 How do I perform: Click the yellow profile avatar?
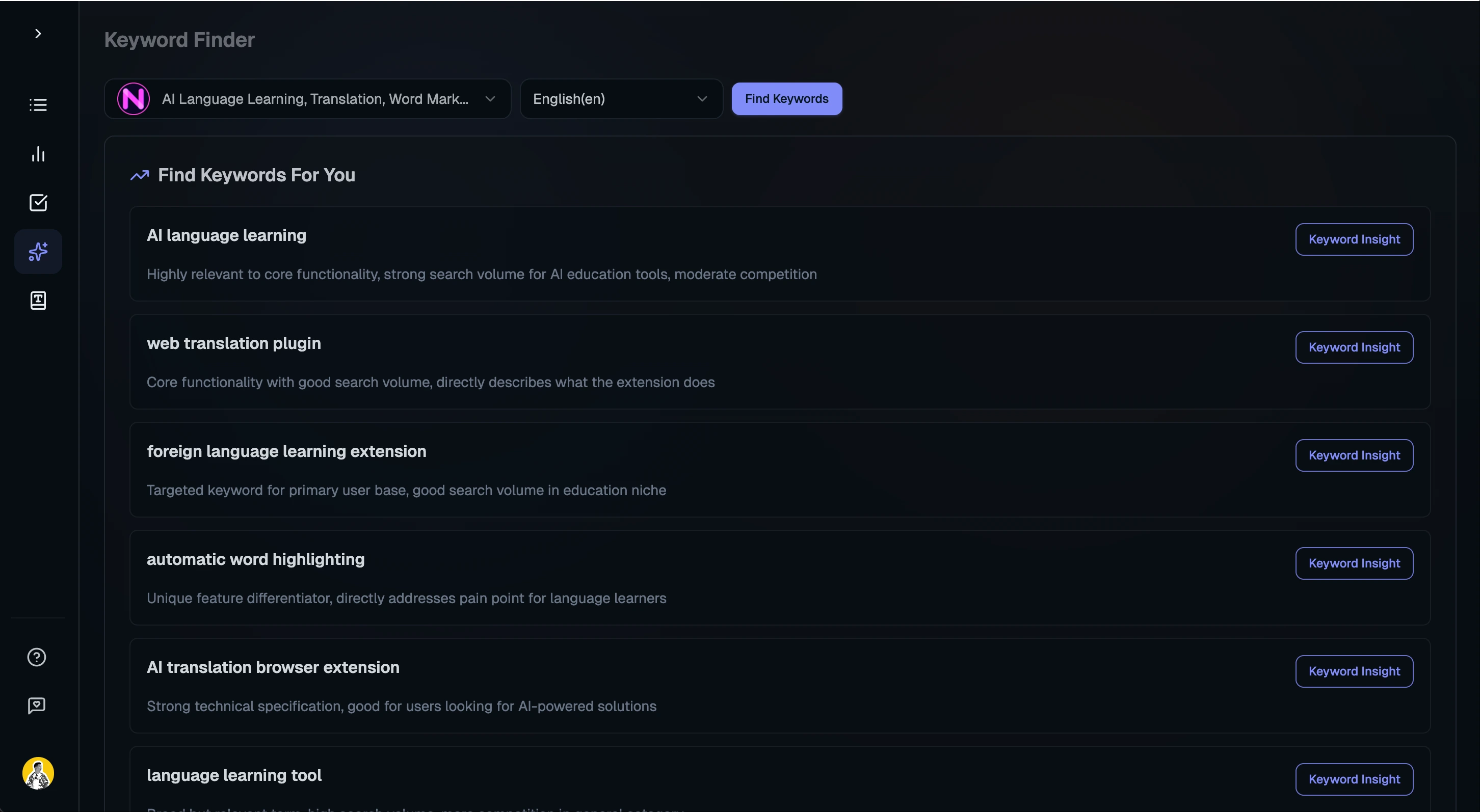coord(38,773)
